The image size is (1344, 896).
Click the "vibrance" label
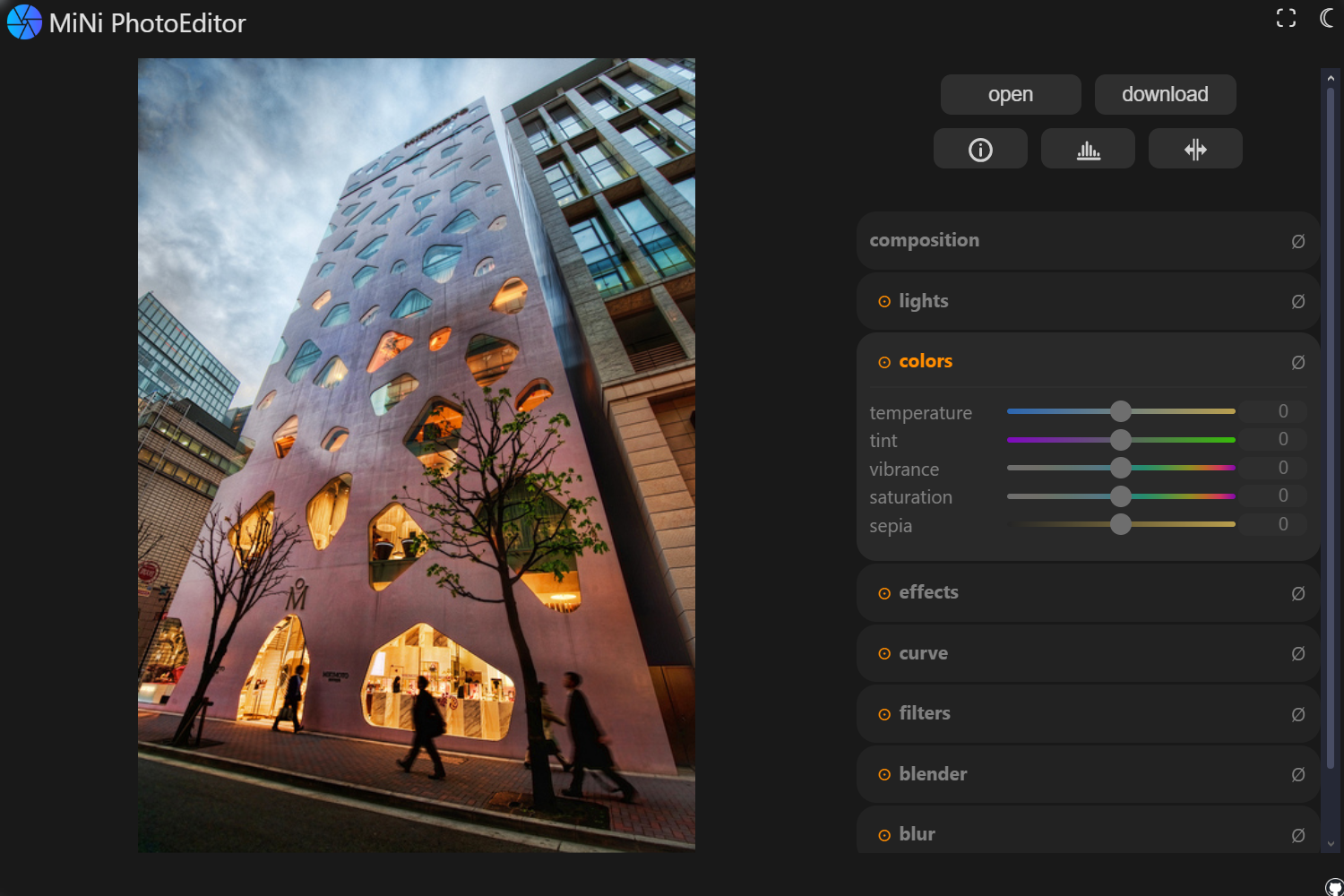tap(904, 470)
